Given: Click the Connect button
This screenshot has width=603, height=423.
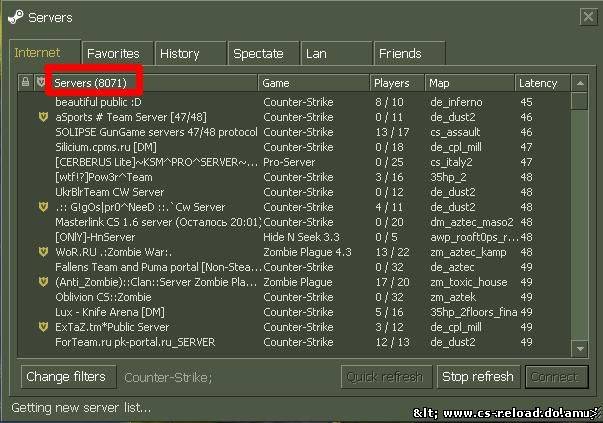Looking at the screenshot, I should pos(556,376).
